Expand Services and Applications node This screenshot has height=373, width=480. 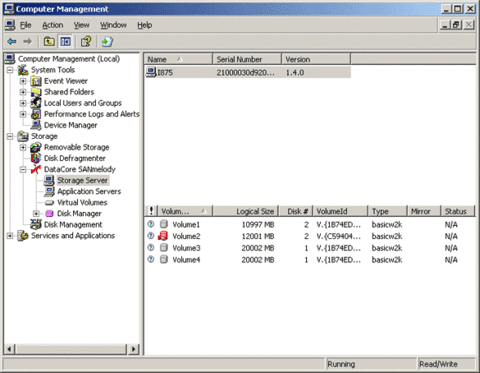click(x=10, y=235)
